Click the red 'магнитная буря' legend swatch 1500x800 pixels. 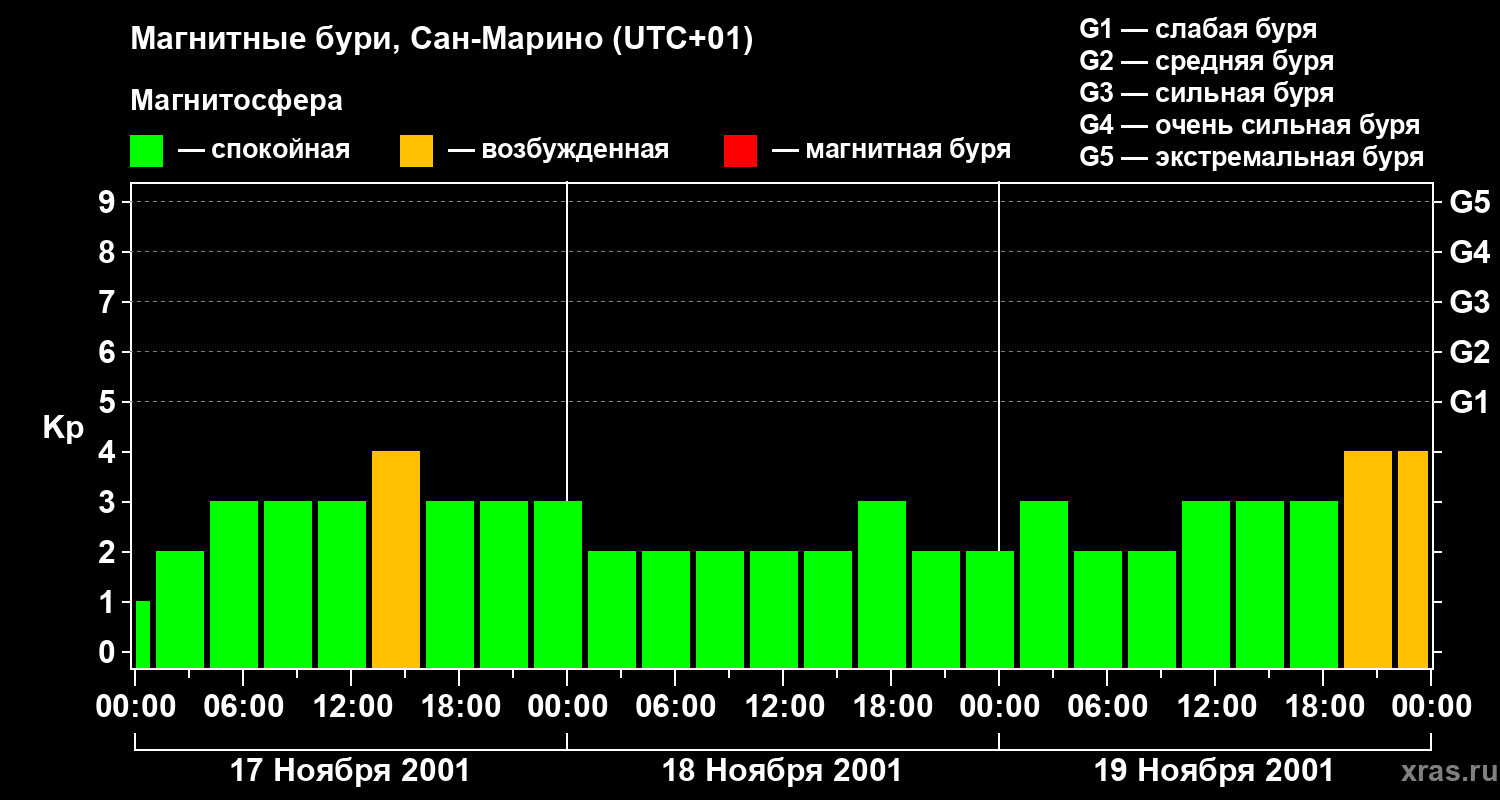[740, 151]
